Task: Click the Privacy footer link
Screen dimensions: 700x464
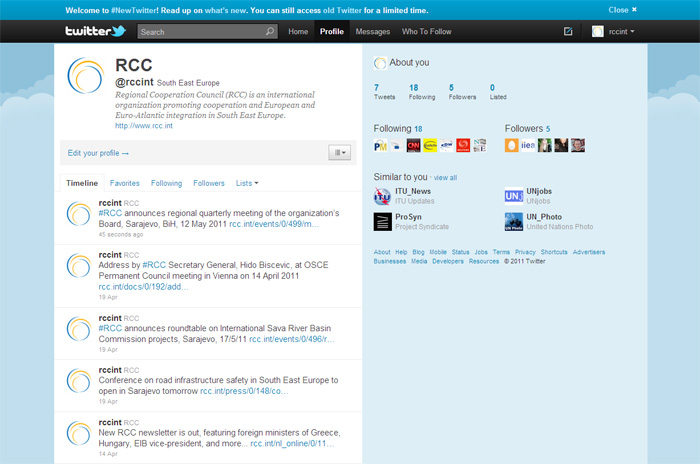Action: tap(525, 252)
